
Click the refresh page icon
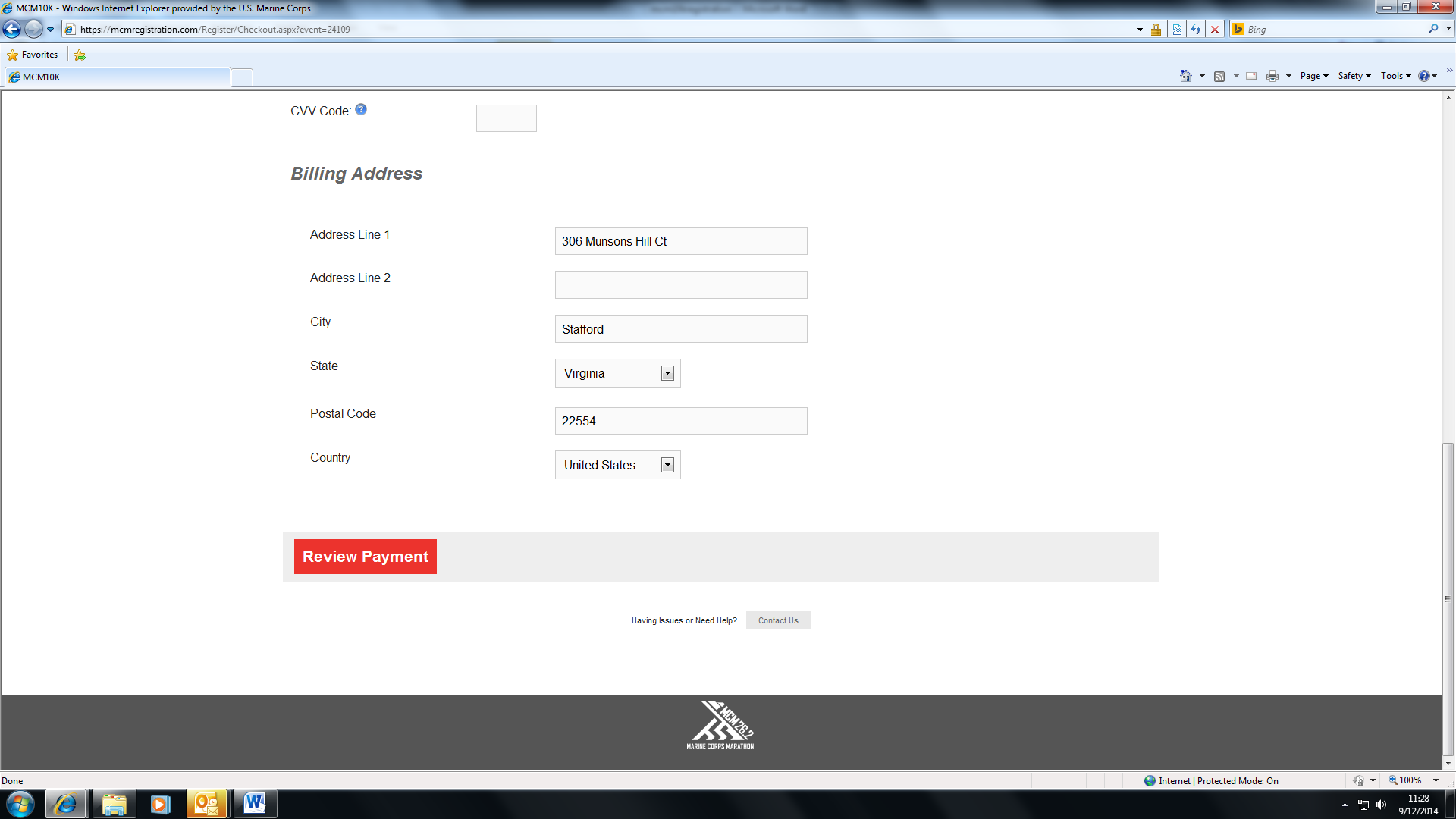(1196, 30)
